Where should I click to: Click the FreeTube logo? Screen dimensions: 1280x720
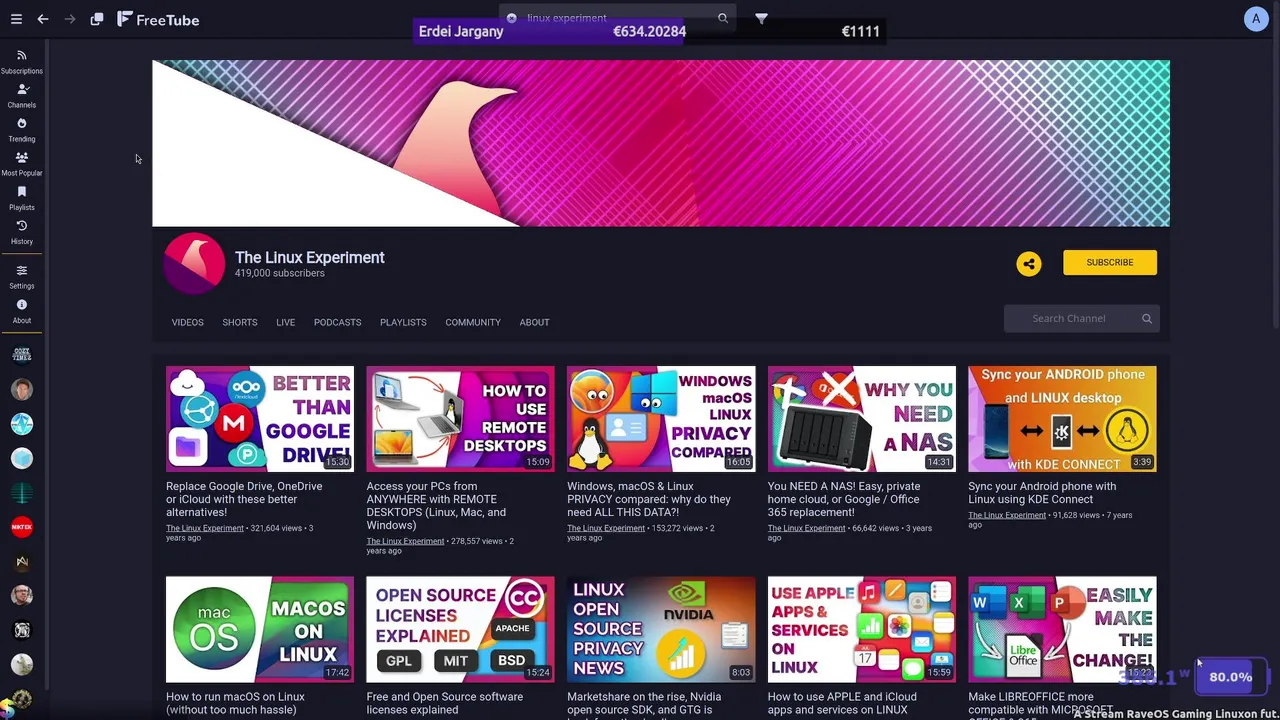coord(158,19)
